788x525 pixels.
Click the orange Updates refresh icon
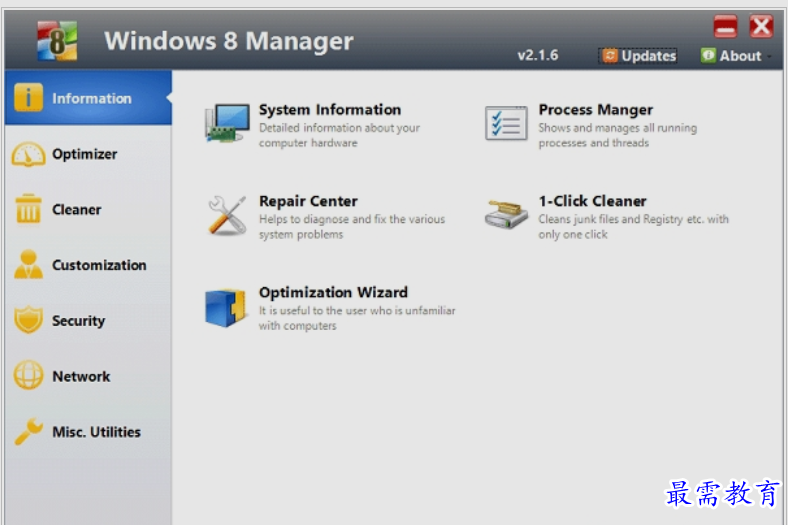point(610,56)
